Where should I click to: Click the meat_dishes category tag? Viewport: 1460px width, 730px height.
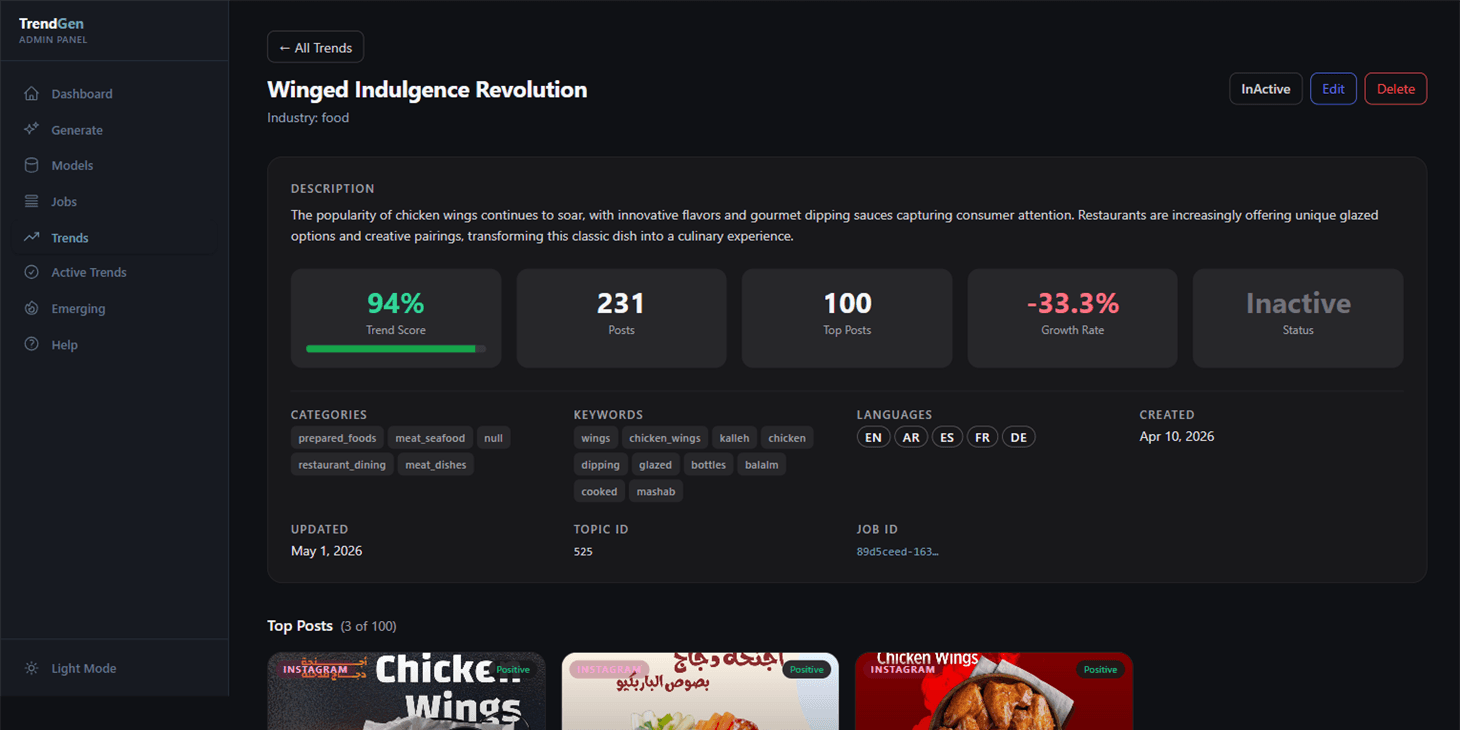(436, 464)
